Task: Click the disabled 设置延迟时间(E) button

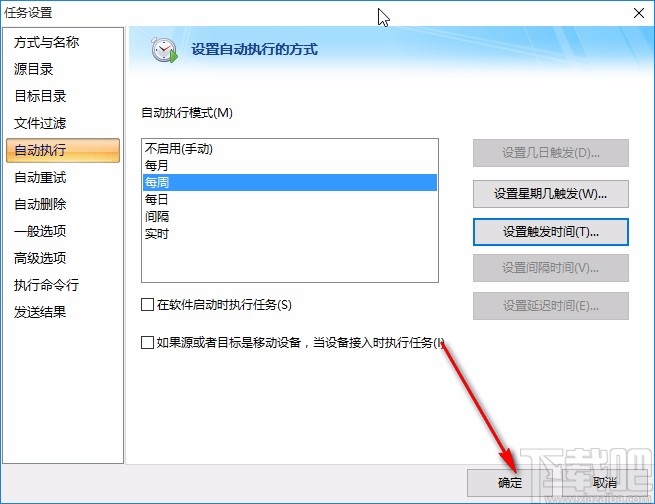Action: (x=551, y=306)
